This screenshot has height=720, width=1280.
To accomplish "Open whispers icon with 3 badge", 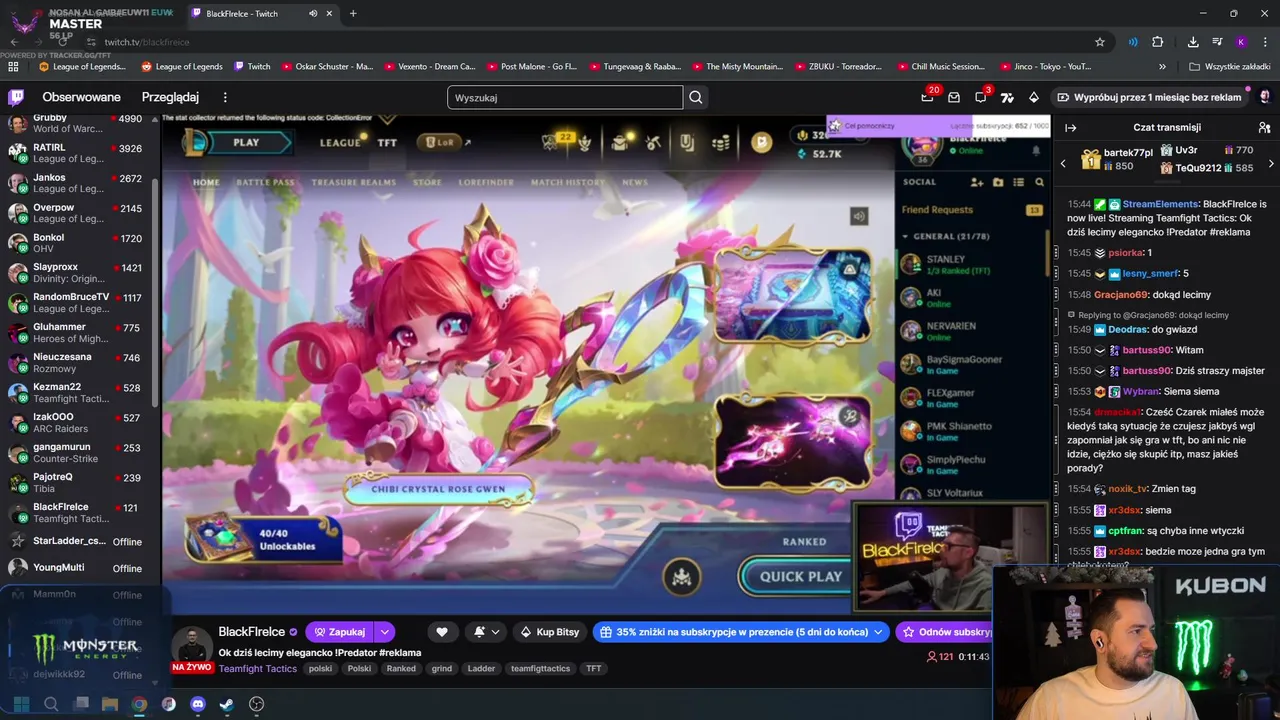I will point(981,97).
